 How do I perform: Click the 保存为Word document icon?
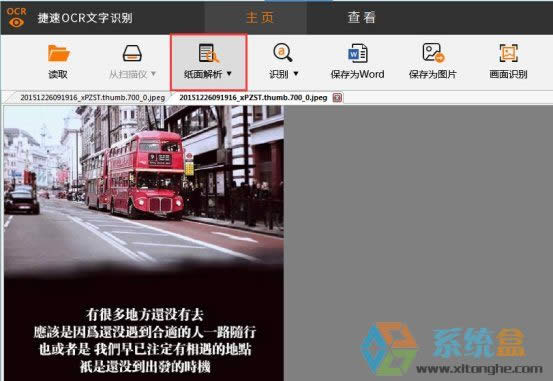[x=358, y=53]
